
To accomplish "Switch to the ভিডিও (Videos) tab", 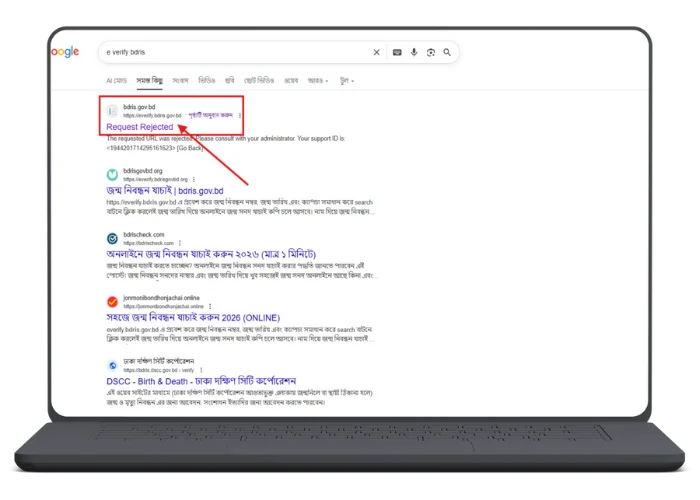I will pyautogui.click(x=206, y=80).
